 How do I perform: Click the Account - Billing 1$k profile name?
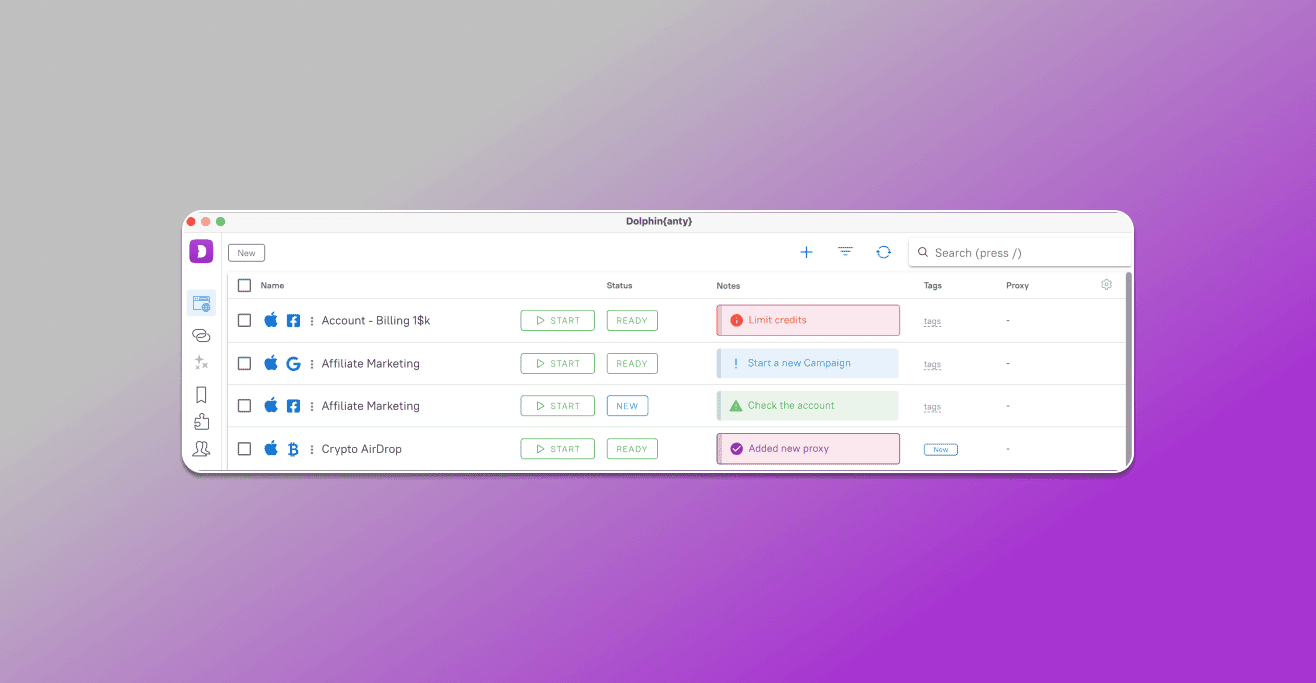375,321
